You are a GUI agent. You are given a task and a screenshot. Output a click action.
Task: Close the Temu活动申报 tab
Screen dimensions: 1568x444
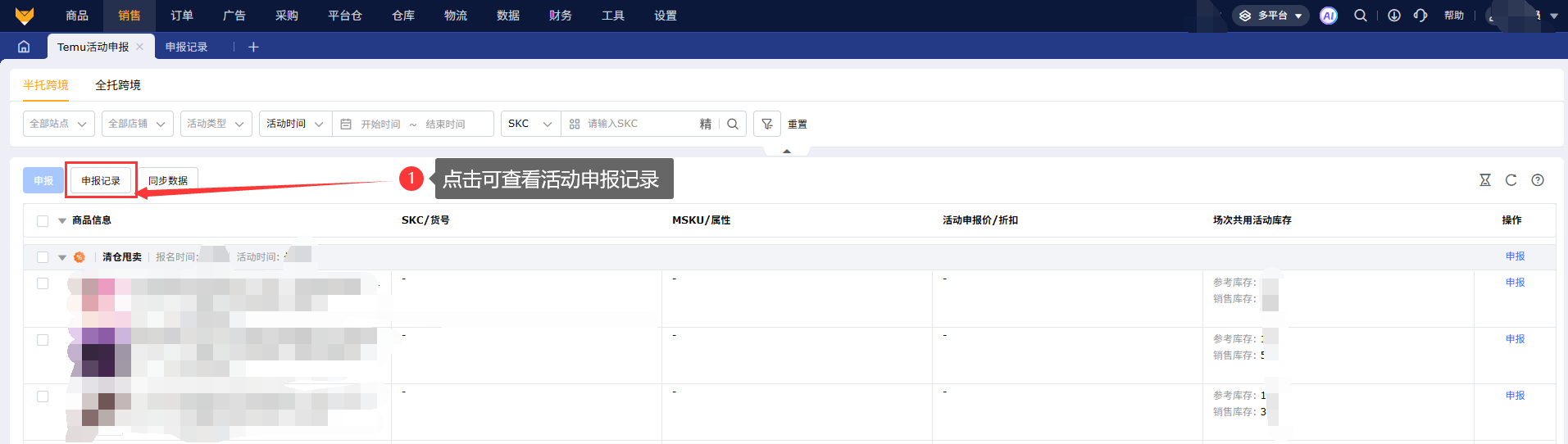pos(140,47)
